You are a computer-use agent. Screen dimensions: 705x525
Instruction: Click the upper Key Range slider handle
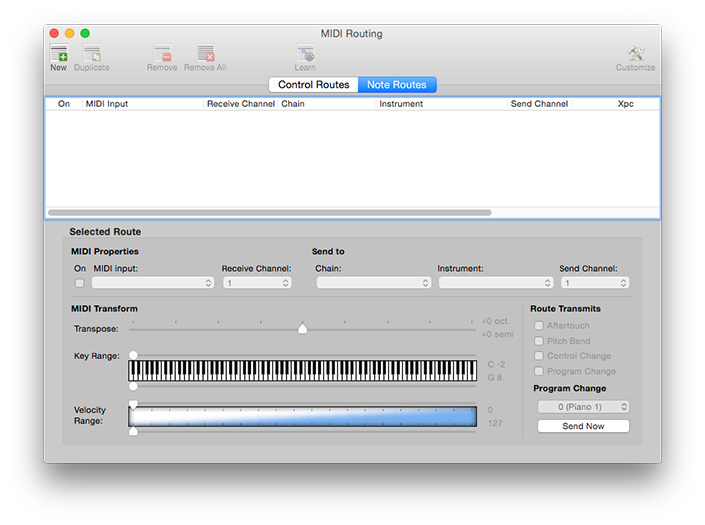click(x=133, y=355)
